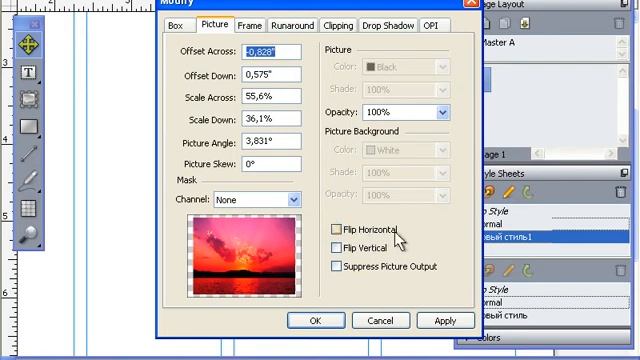Open the OPI tab
640x360 pixels.
coord(431,25)
